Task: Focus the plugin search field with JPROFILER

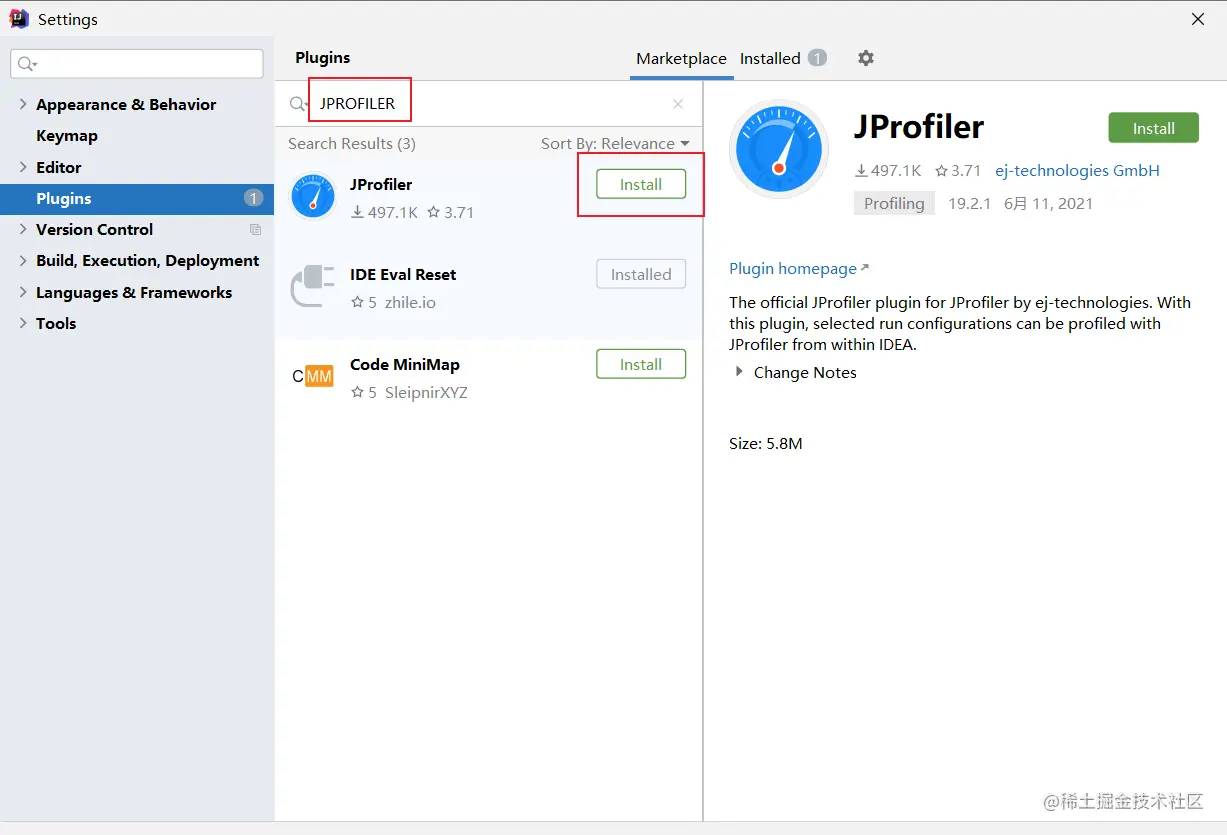Action: [x=490, y=104]
